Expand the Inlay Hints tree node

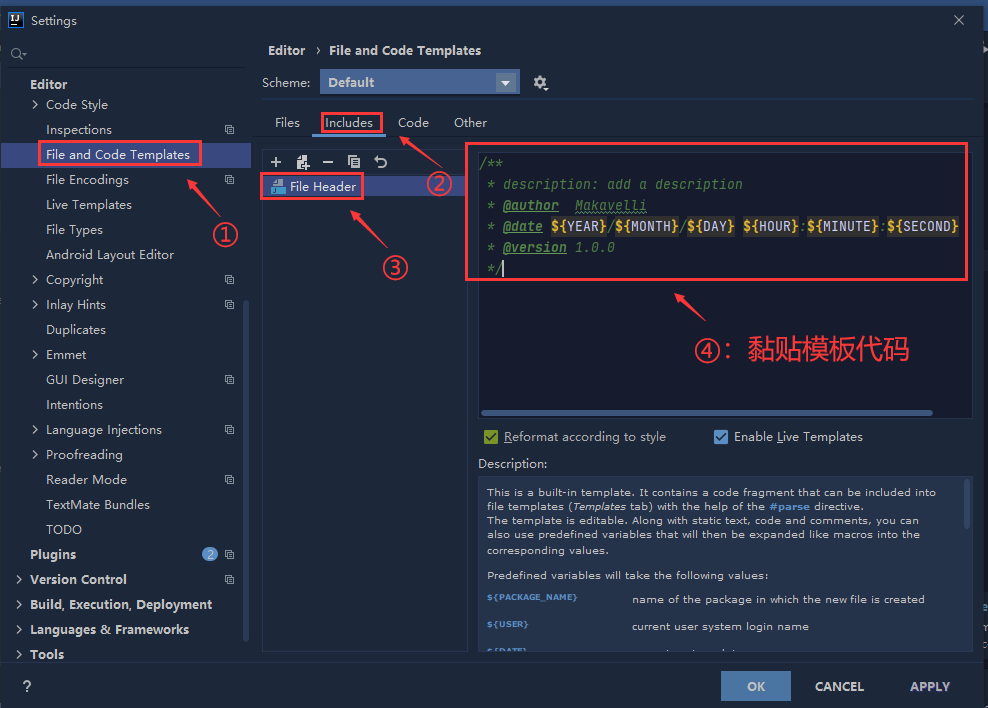pos(35,305)
